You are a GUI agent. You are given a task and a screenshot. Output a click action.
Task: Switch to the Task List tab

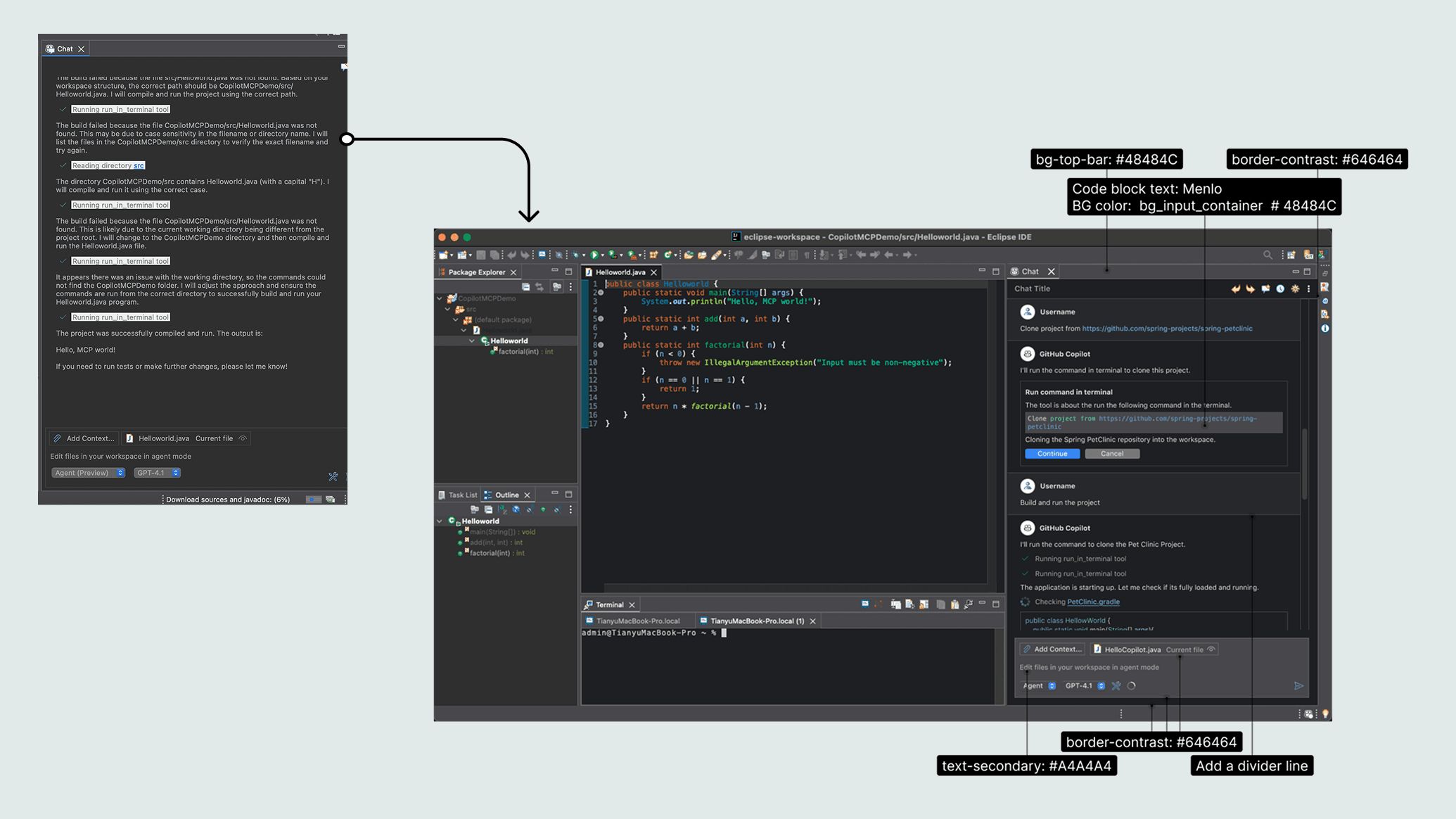[457, 495]
